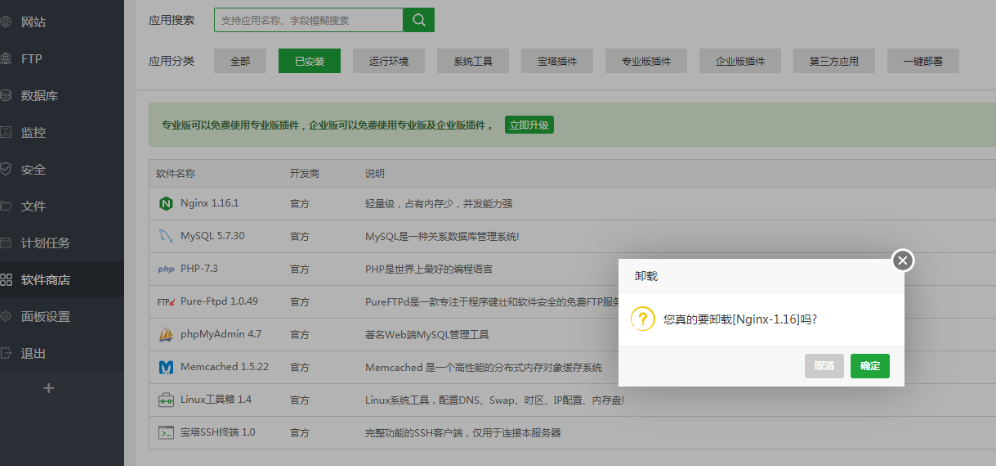Open 文件 in the sidebar
Viewport: 996px width, 466px height.
(33, 206)
